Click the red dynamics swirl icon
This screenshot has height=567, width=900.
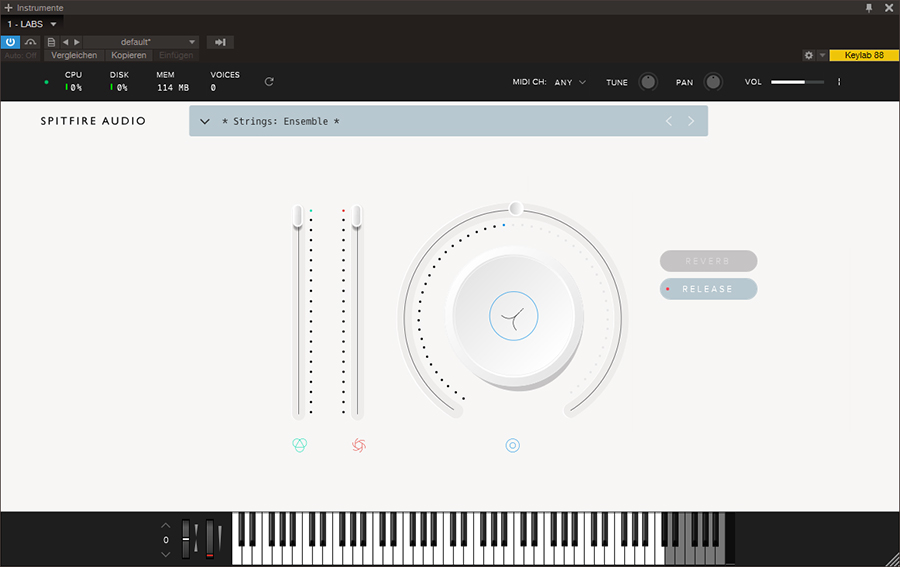[x=359, y=445]
